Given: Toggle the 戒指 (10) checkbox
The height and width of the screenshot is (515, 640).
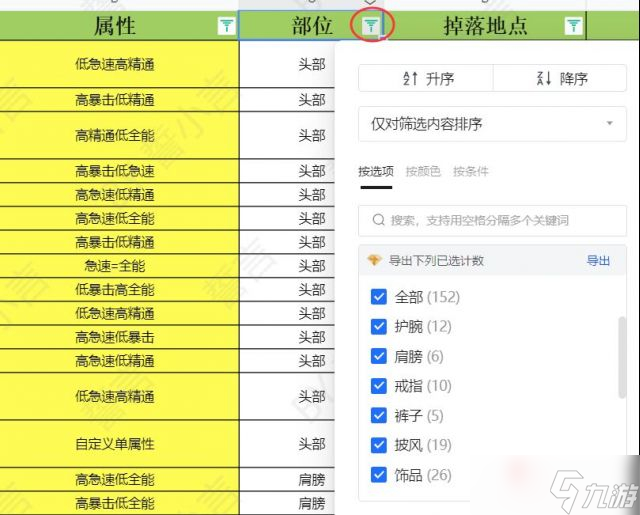Looking at the screenshot, I should [x=379, y=386].
